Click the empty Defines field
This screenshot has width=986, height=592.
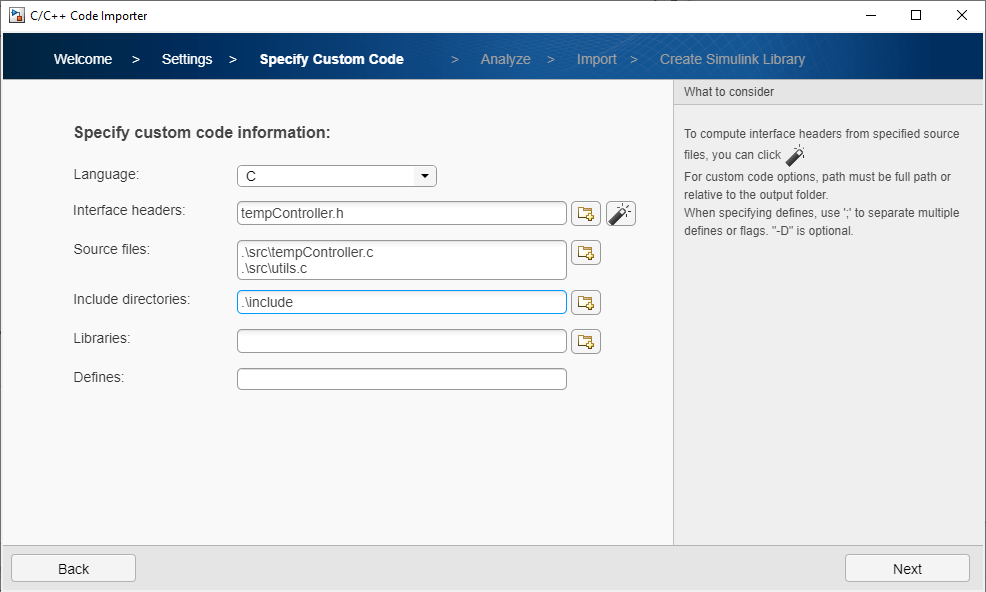[402, 379]
